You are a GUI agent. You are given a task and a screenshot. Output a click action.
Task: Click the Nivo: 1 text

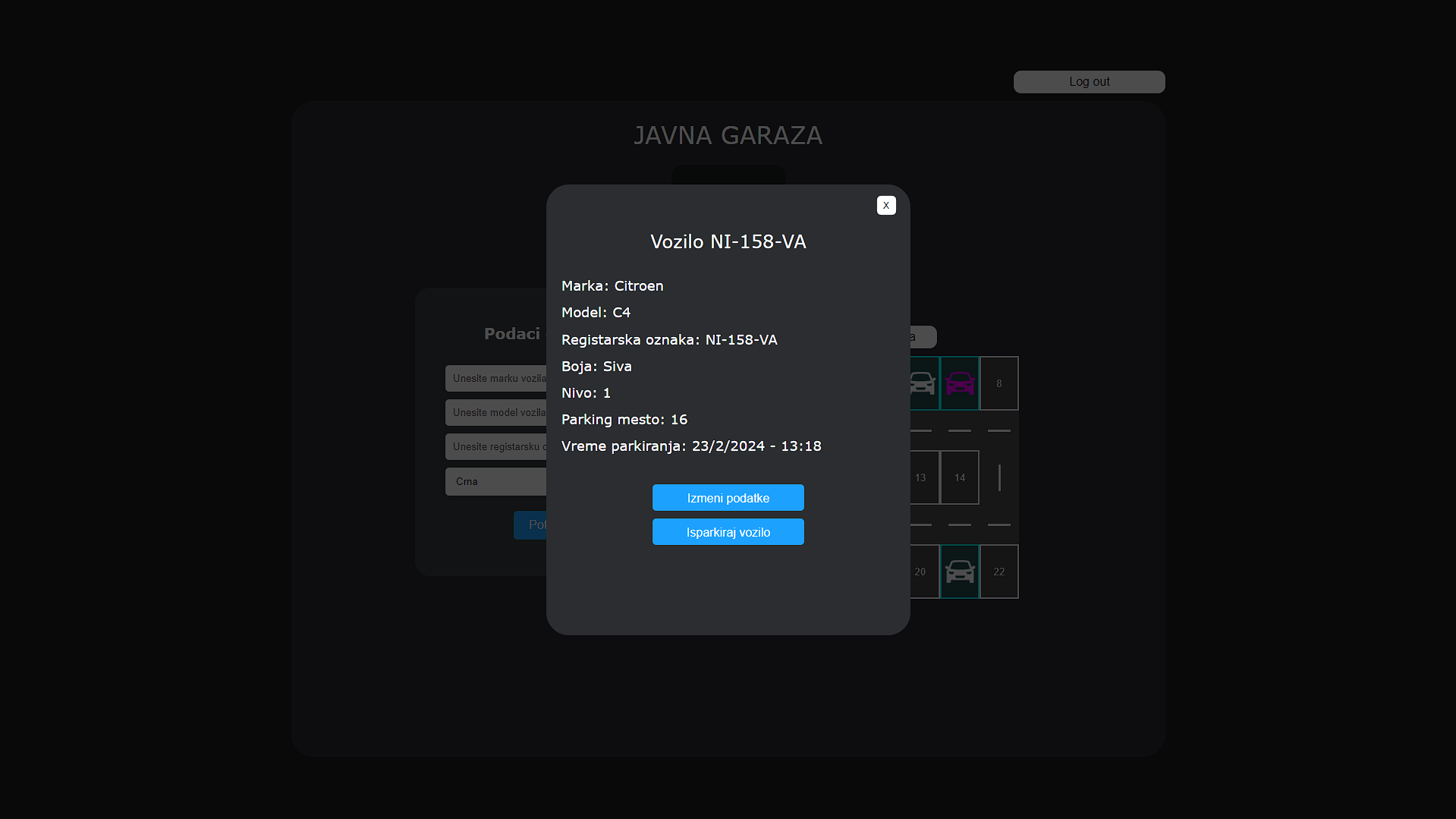tap(586, 393)
